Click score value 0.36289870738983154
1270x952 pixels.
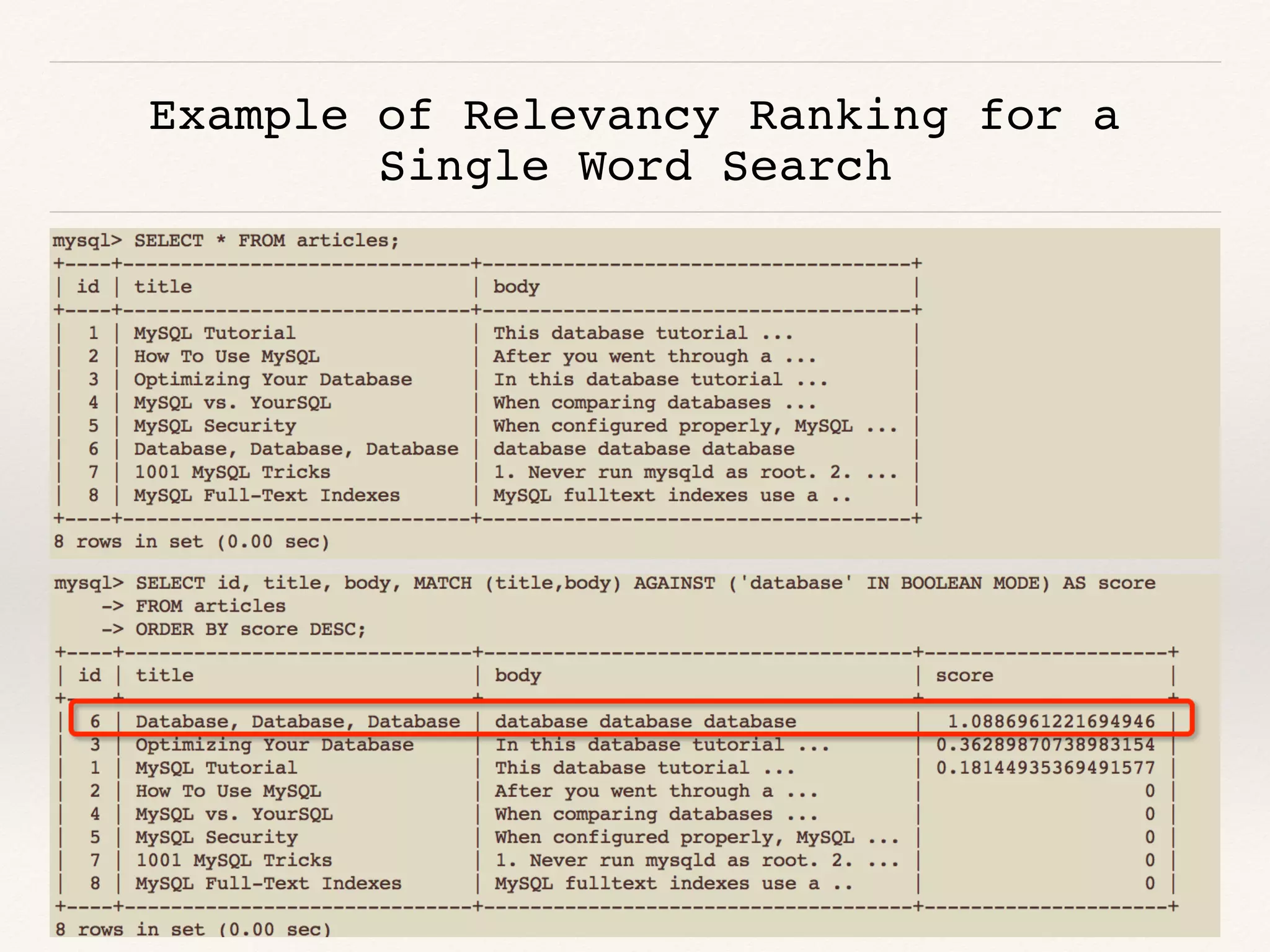pos(1046,744)
